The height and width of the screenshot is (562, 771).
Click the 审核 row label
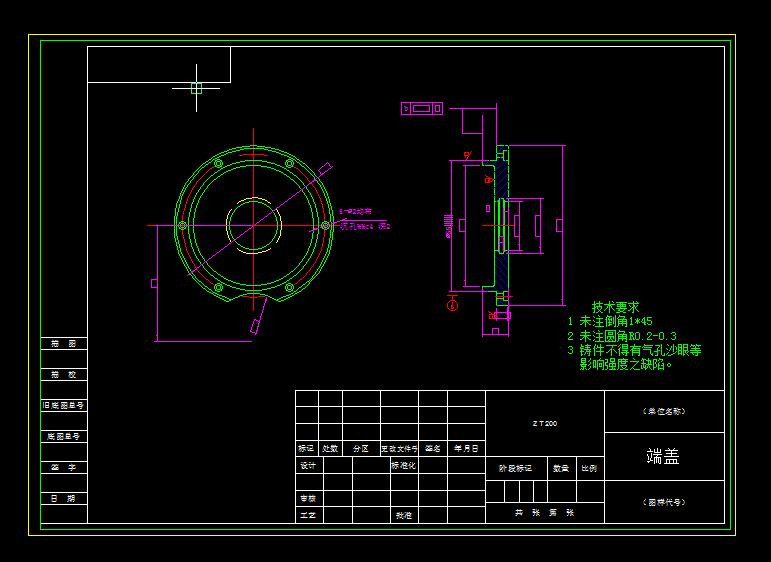pyautogui.click(x=308, y=499)
